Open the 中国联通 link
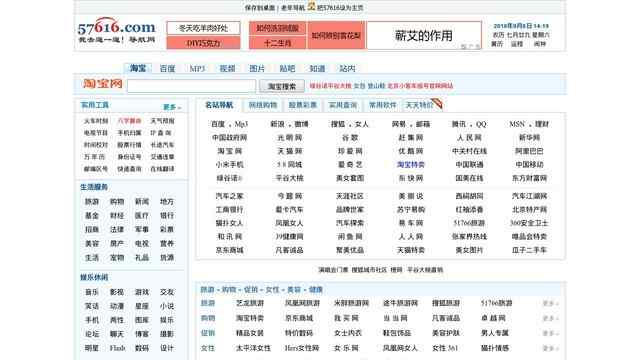Screen dimensions: 640x360 469,164
